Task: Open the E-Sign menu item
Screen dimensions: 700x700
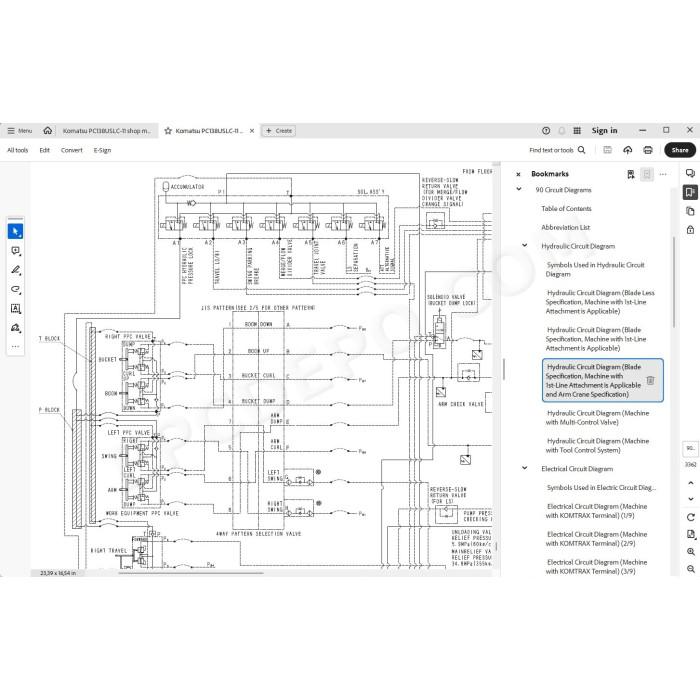Action: (x=102, y=150)
